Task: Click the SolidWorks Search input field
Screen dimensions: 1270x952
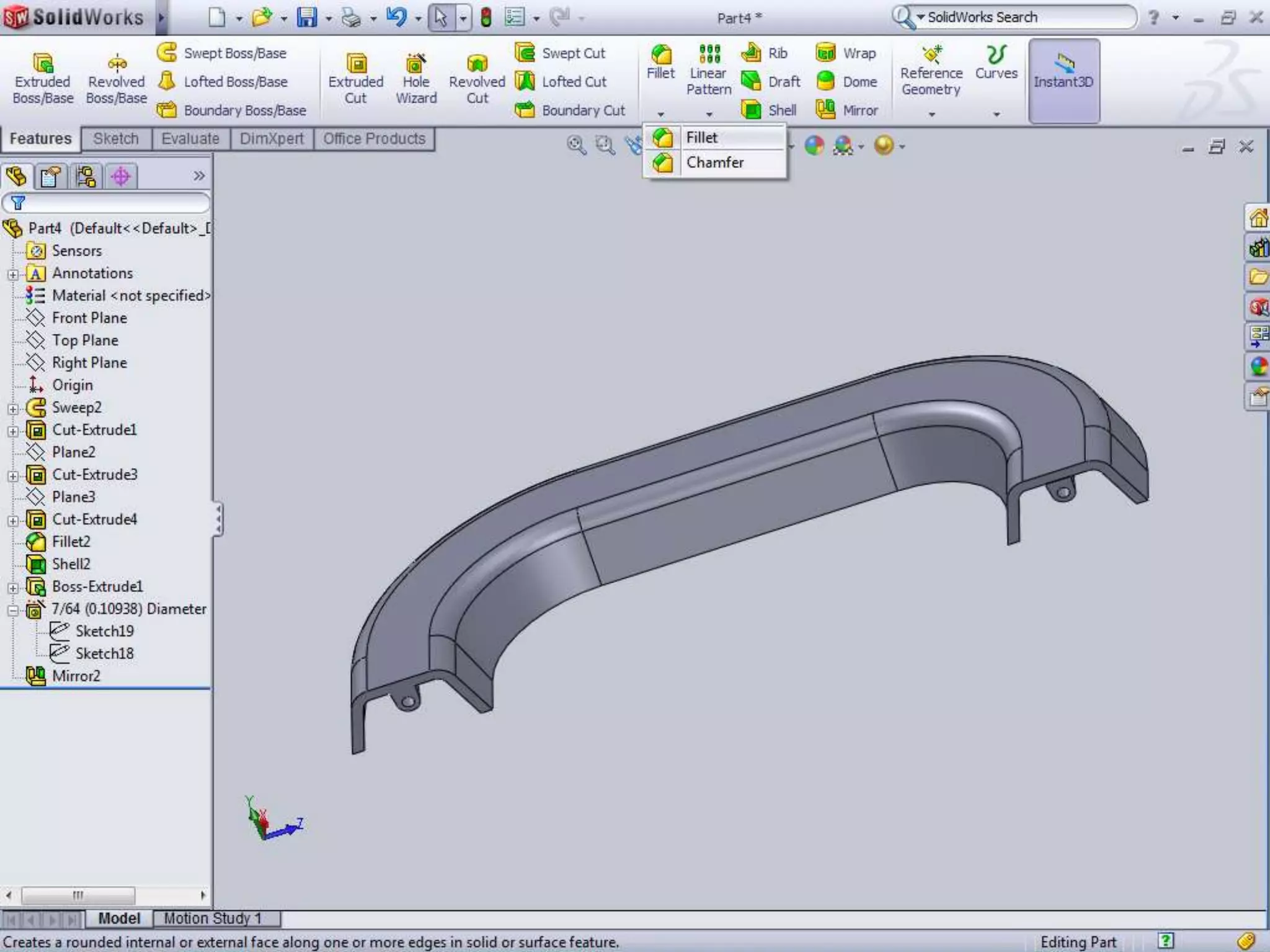Action: (1023, 17)
